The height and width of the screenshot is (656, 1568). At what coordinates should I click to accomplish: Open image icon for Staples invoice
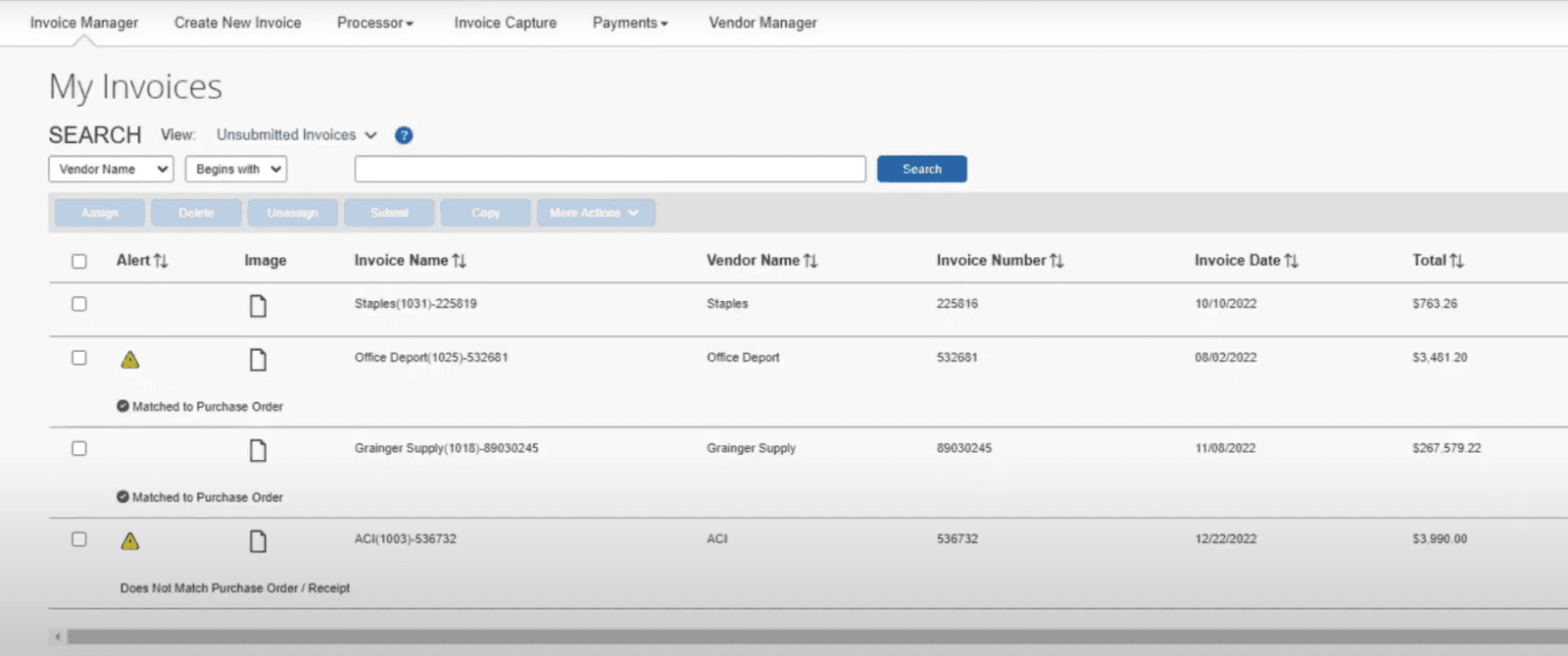tap(258, 306)
